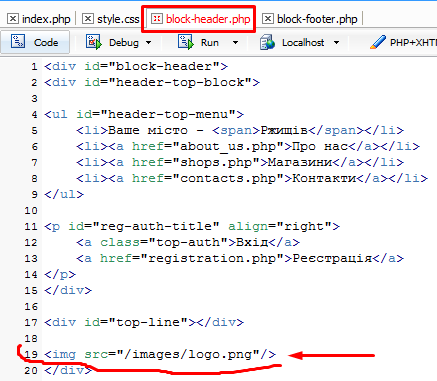Click the Code view icon
The height and width of the screenshot is (381, 437).
[x=18, y=42]
